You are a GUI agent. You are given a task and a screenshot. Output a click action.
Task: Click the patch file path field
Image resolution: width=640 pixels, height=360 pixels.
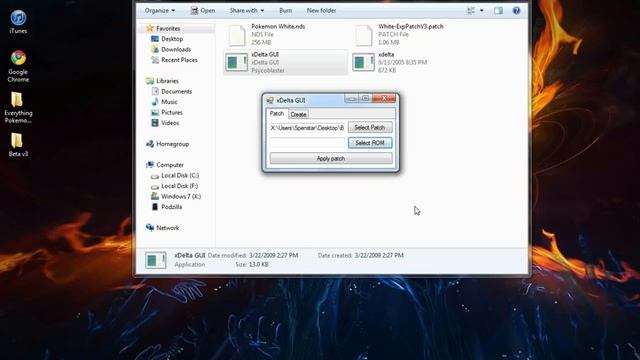307,128
